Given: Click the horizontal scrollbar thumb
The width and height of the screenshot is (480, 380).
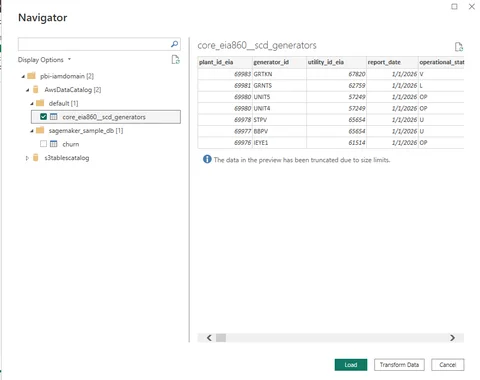Looking at the screenshot, I should [221, 338].
